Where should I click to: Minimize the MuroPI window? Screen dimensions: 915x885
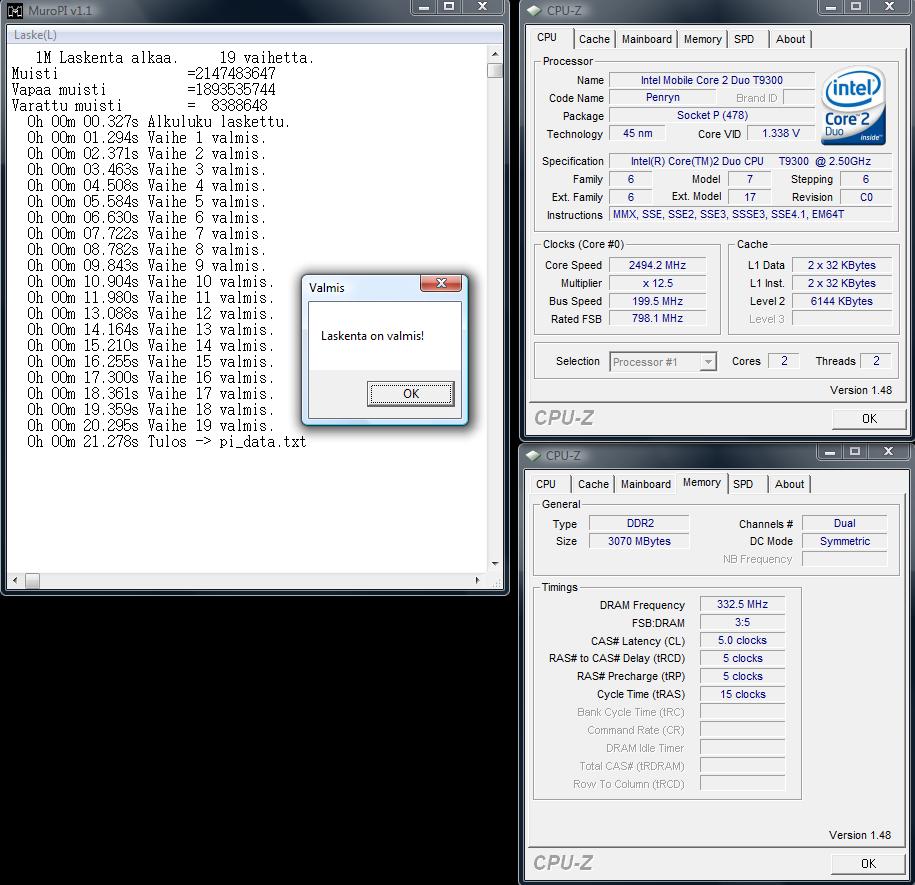coord(424,7)
